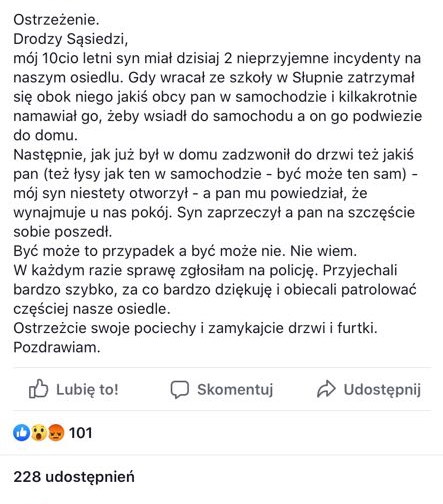Click the line 'częściej nasze osiedle.'
This screenshot has height=504, width=443.
tap(92, 309)
